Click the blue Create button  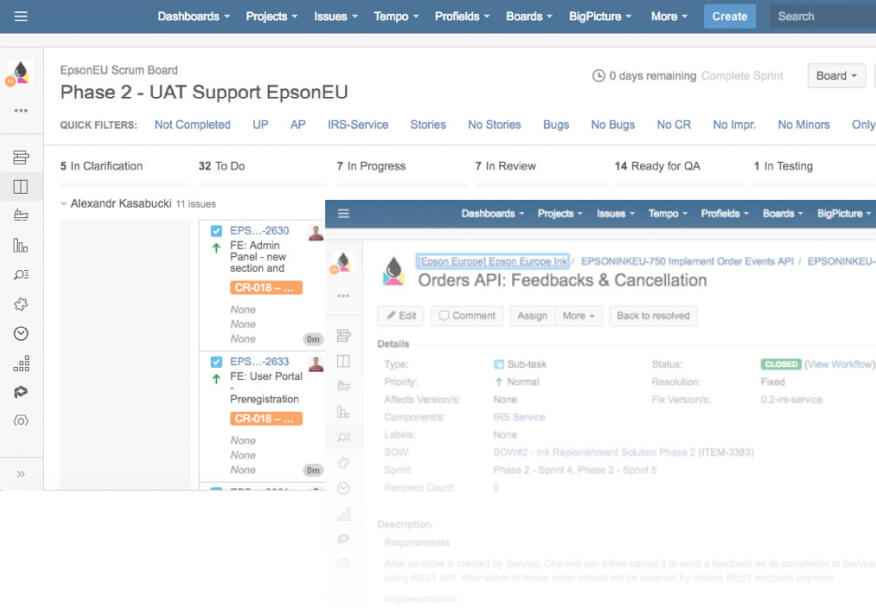729,16
